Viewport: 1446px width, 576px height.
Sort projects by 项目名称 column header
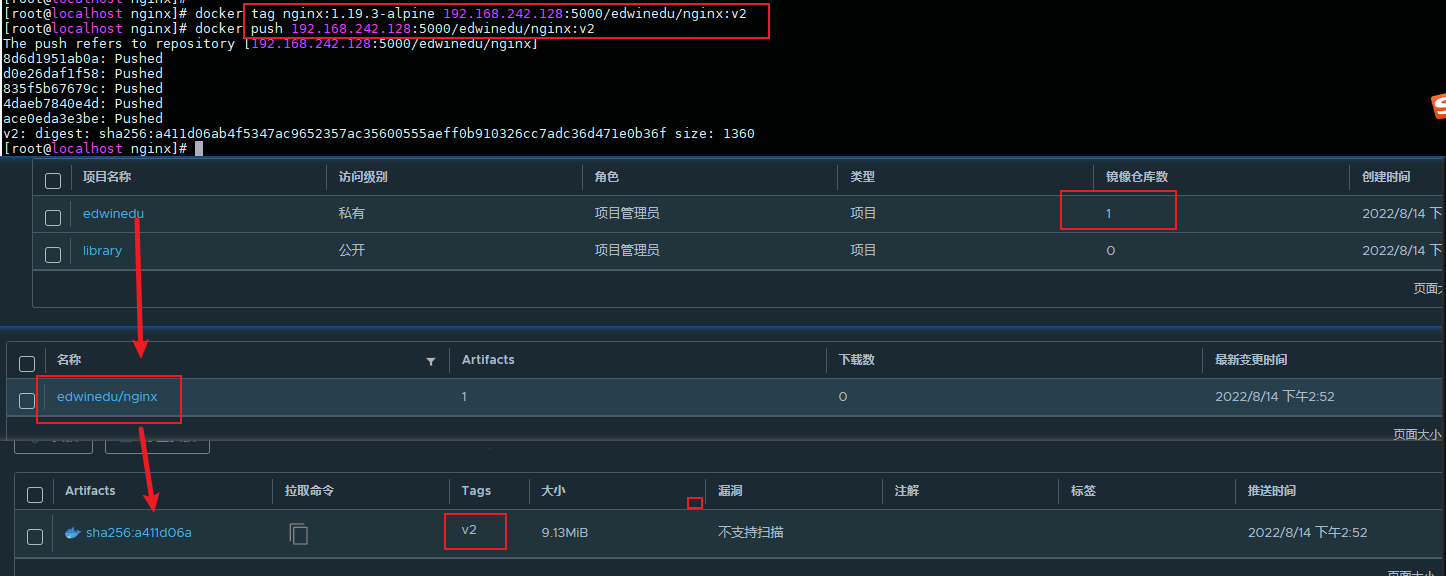pyautogui.click(x=107, y=176)
